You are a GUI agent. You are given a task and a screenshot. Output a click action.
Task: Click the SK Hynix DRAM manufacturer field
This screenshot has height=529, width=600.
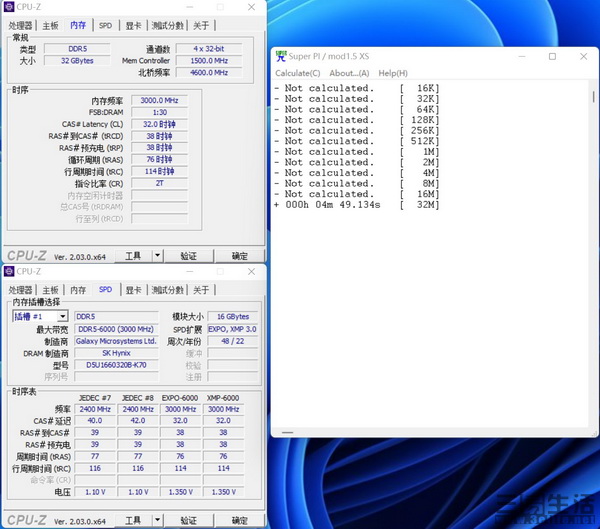[x=116, y=353]
